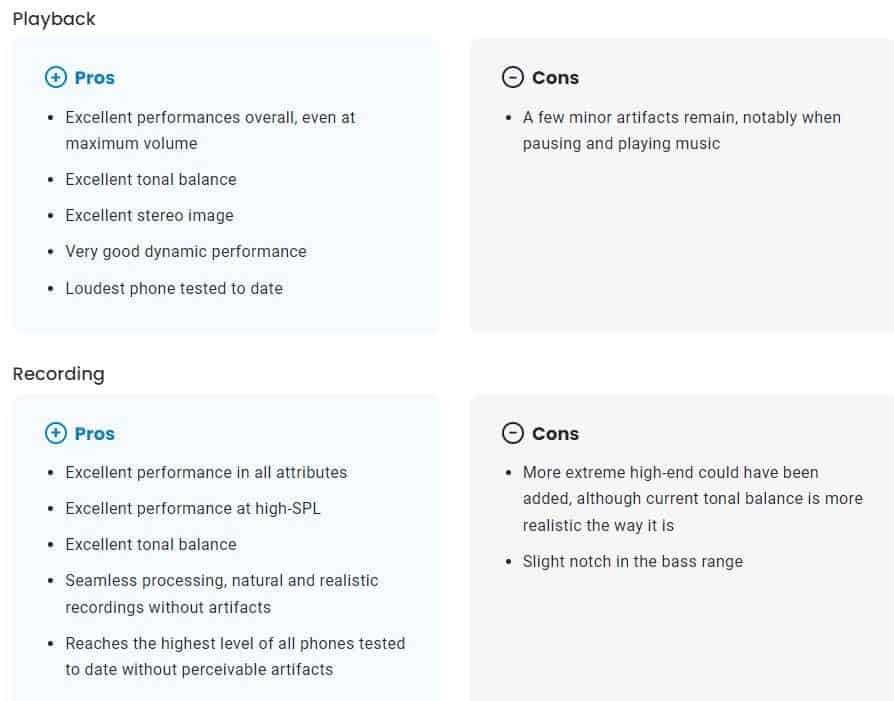Click the minus icon beside Recording Cons
This screenshot has width=894, height=701.
(513, 433)
